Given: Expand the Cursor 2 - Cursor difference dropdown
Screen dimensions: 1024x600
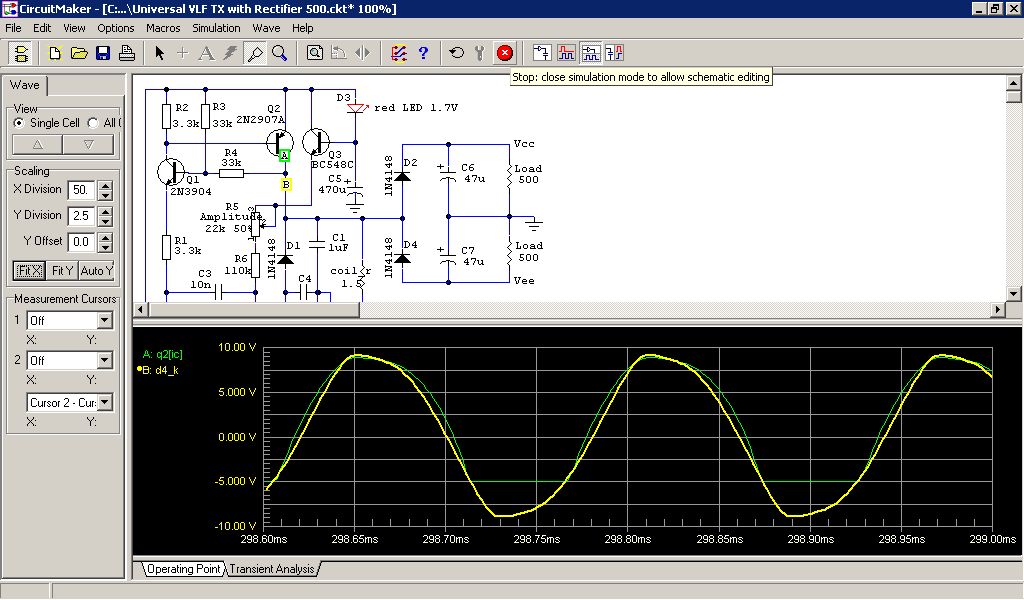Looking at the screenshot, I should click(x=105, y=402).
